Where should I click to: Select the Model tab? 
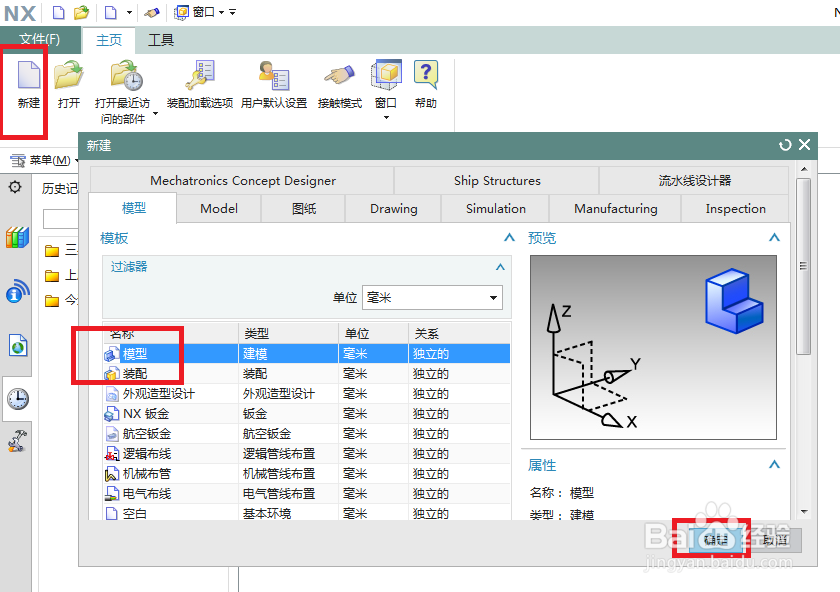coord(219,208)
